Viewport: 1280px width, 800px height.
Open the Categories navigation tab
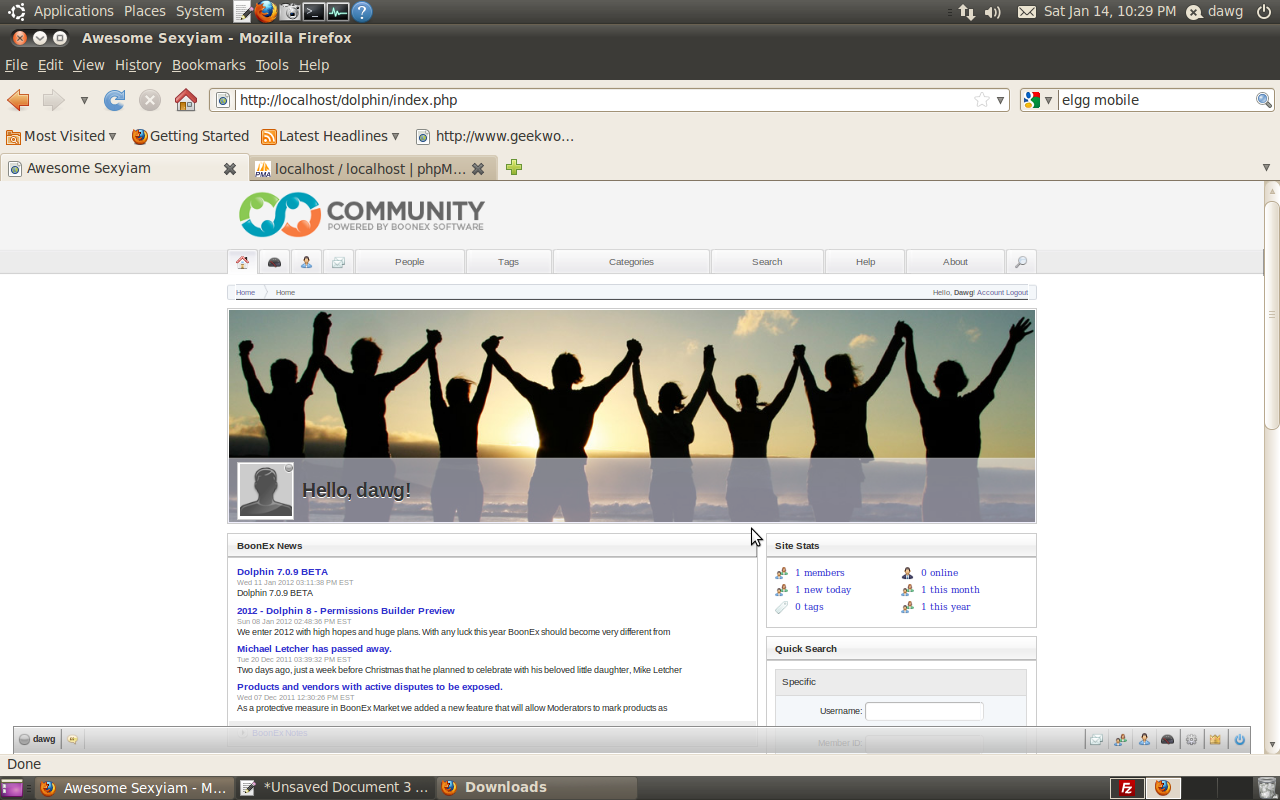tap(631, 262)
